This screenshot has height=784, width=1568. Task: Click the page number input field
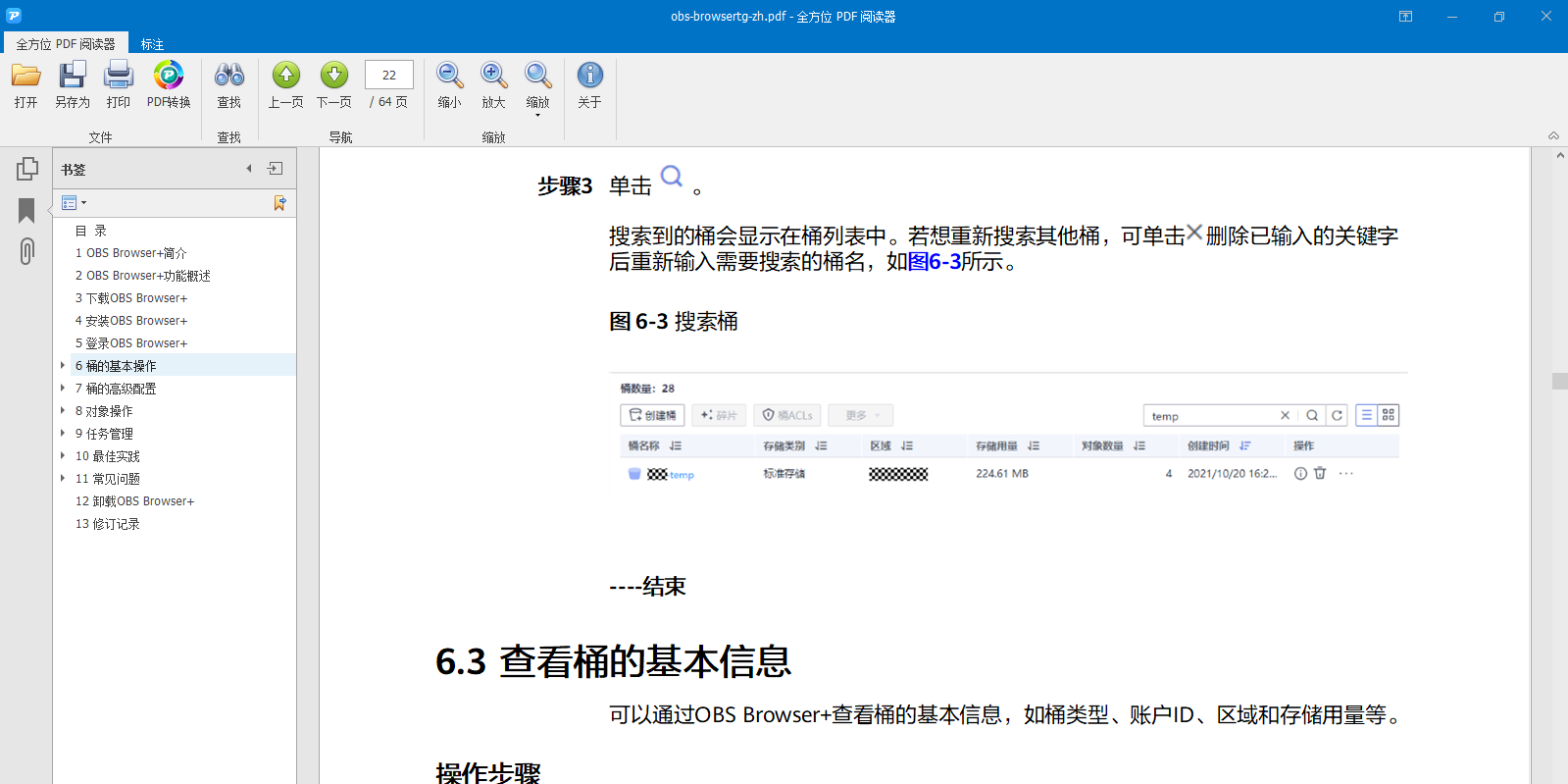click(389, 75)
